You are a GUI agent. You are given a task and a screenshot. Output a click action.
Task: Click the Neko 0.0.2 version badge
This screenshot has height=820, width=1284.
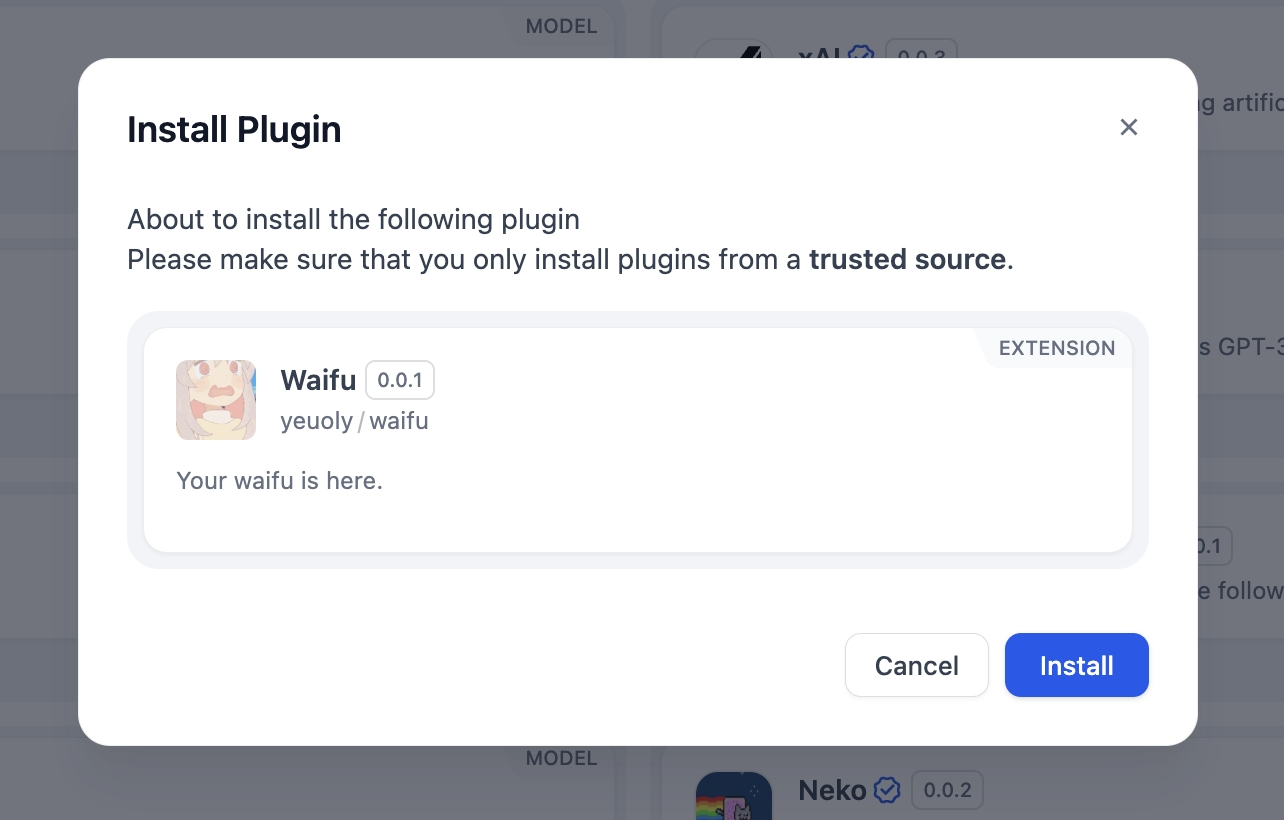click(x=947, y=791)
